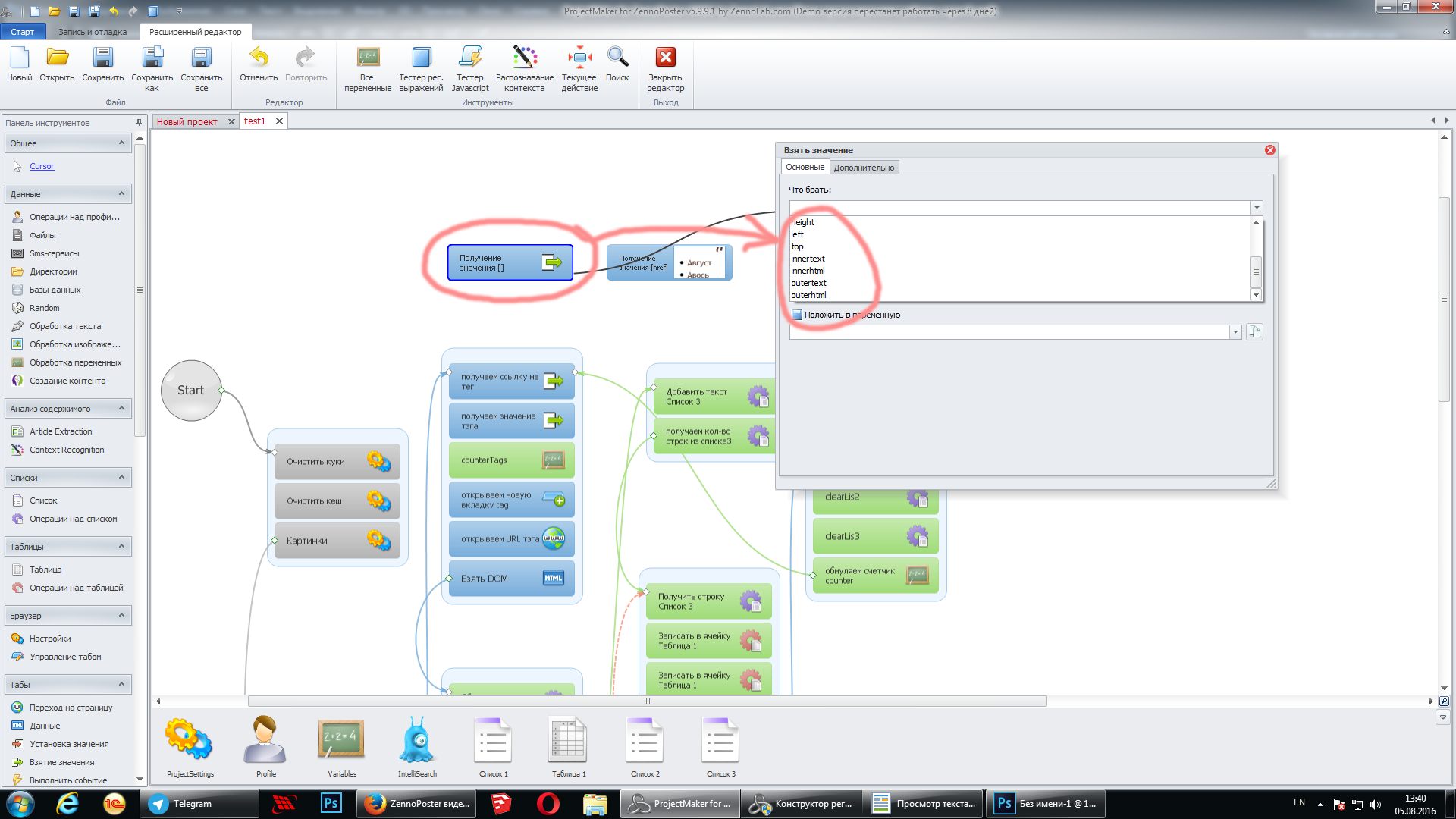Open Дополнительно tab in dialog
Screen dimensions: 1456x819
click(x=864, y=168)
